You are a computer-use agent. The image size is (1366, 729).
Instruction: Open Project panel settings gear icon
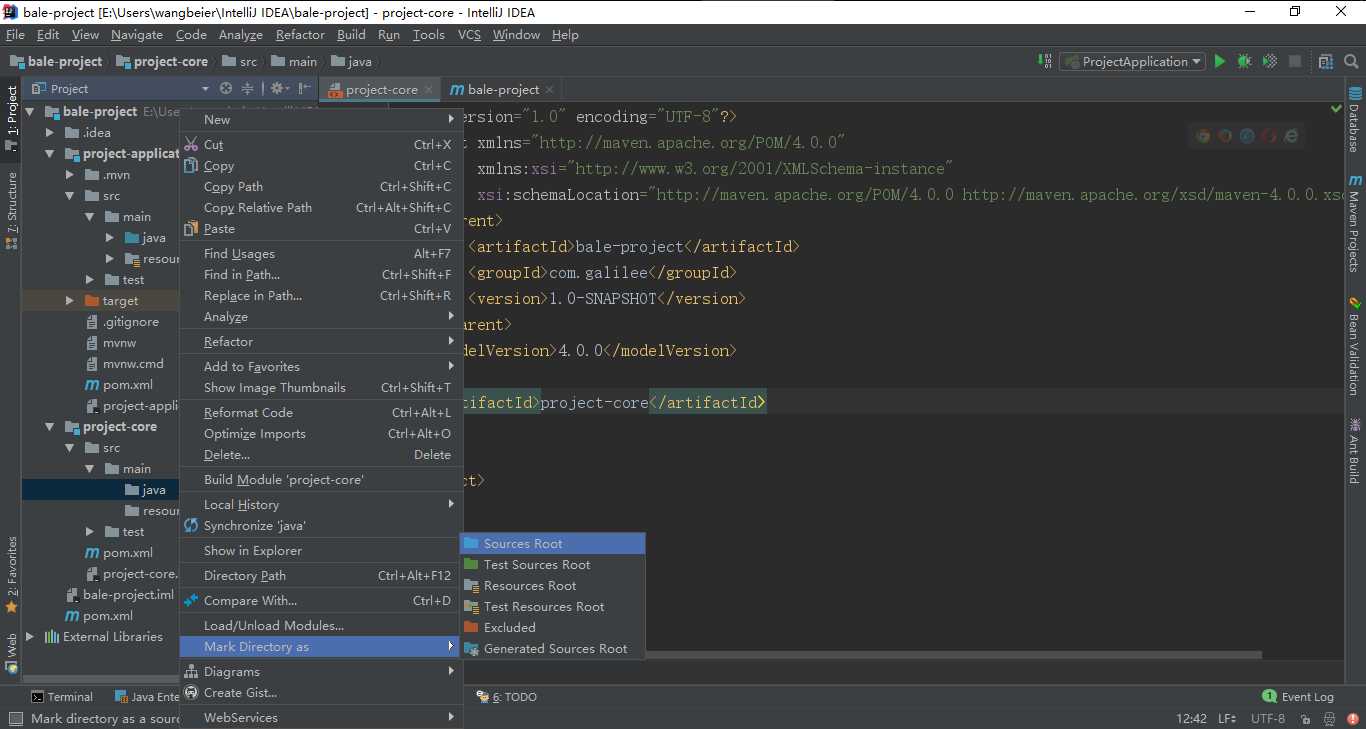279,89
